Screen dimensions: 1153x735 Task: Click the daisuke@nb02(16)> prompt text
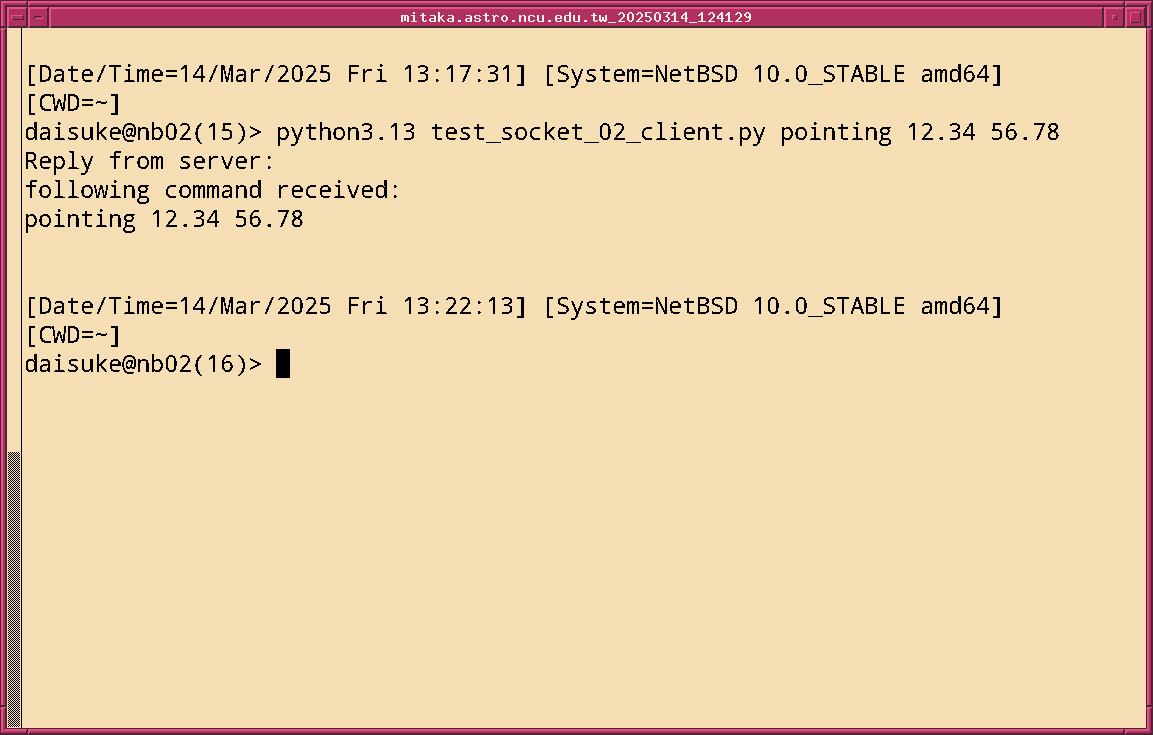(144, 364)
